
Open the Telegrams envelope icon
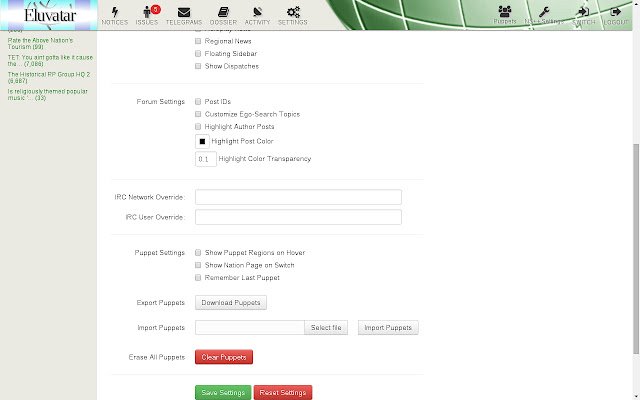[184, 12]
